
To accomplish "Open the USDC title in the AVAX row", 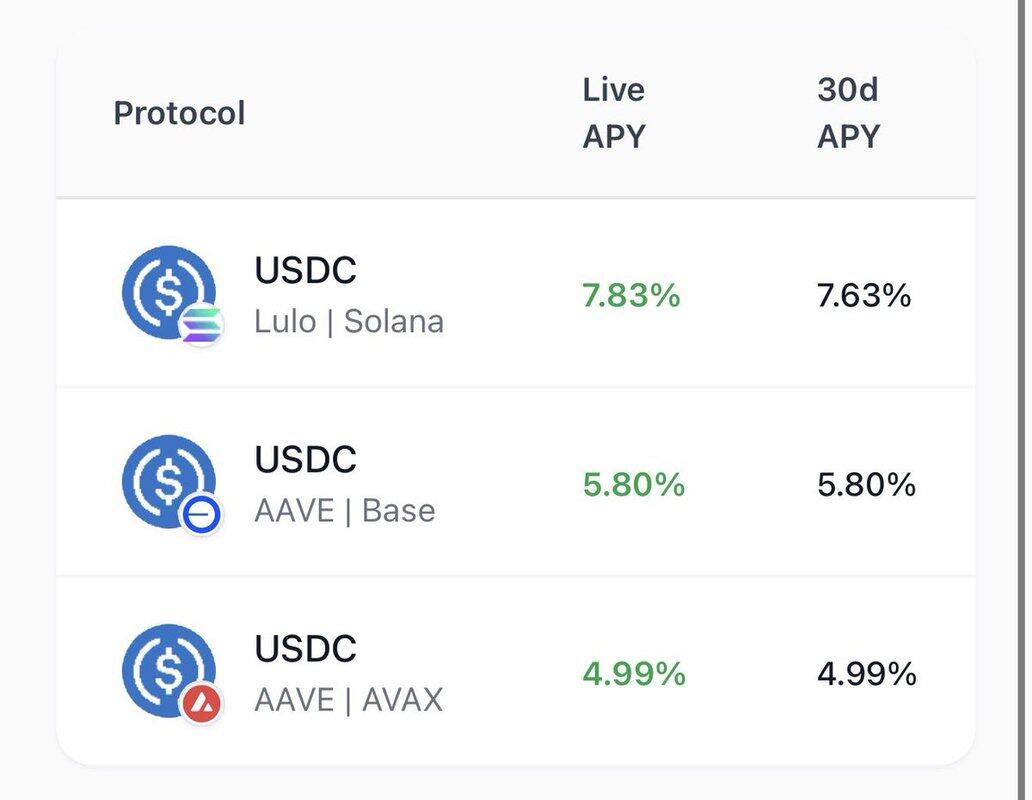I will click(305, 649).
